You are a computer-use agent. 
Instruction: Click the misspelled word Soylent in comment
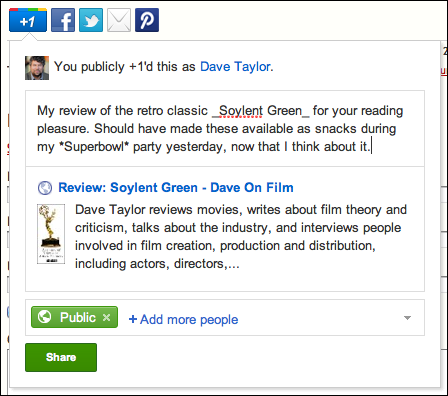coord(241,111)
